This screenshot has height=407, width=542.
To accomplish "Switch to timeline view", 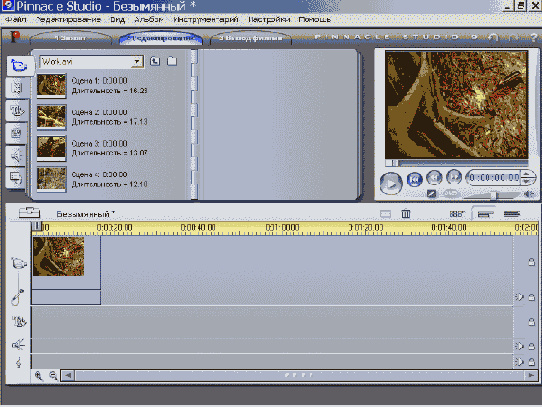I will pyautogui.click(x=485, y=214).
